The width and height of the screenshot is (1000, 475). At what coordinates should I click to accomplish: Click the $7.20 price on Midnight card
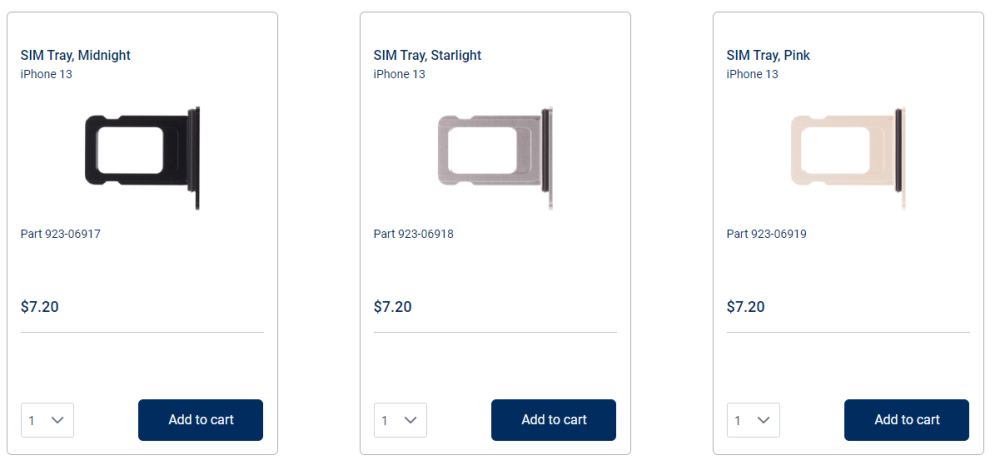click(40, 307)
